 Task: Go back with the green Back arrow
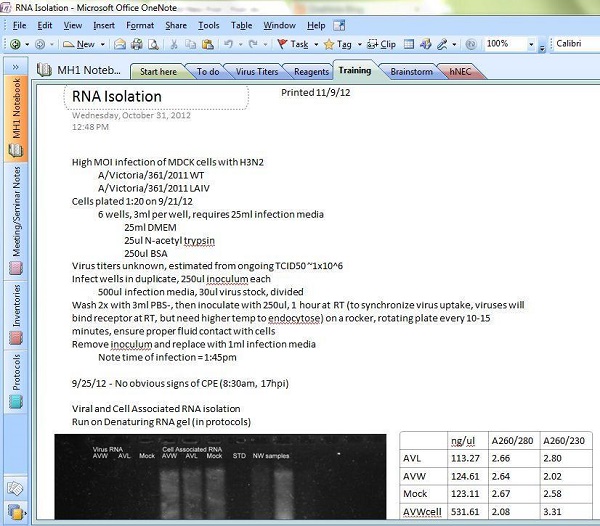click(x=15, y=44)
